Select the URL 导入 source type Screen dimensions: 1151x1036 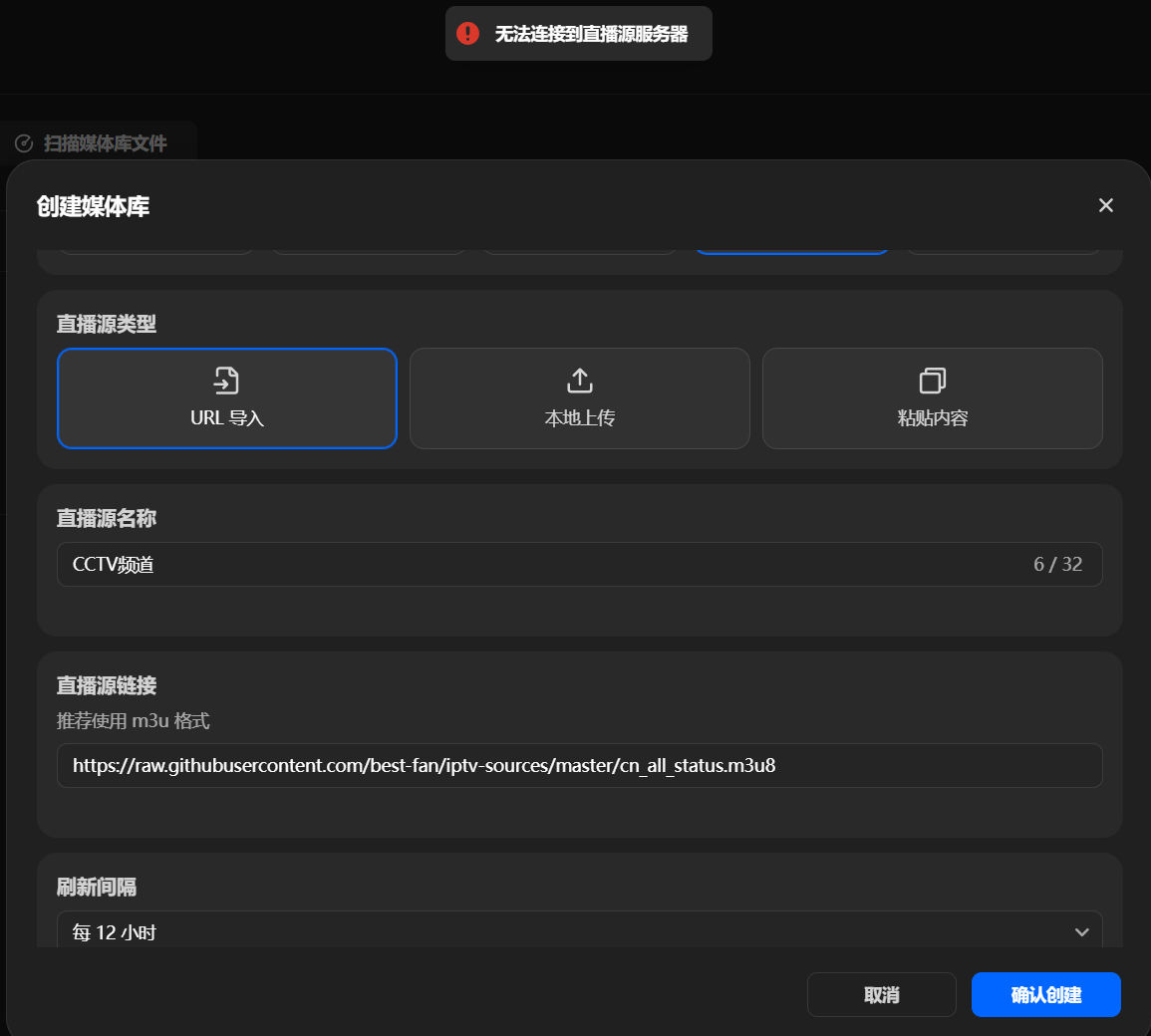pyautogui.click(x=227, y=398)
